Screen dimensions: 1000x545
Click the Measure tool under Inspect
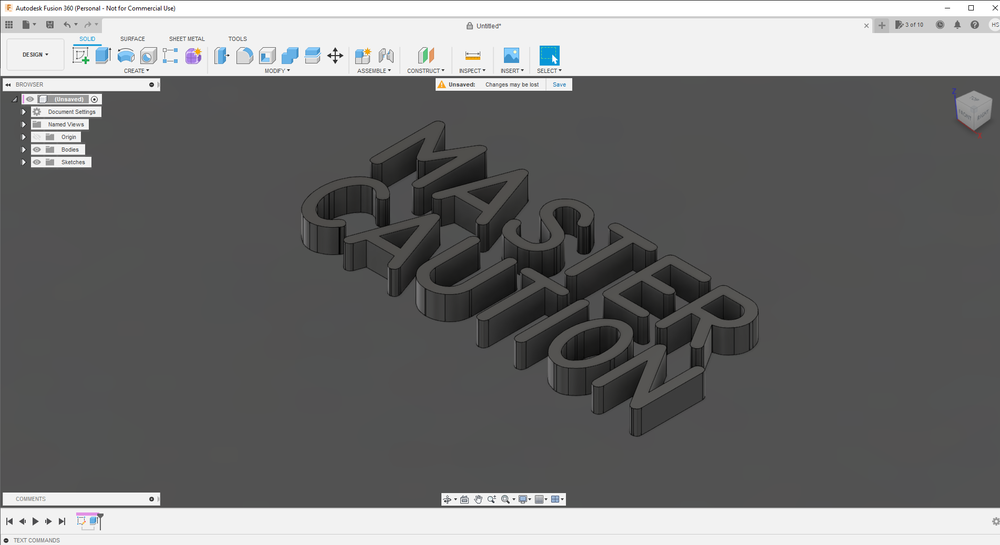click(473, 56)
